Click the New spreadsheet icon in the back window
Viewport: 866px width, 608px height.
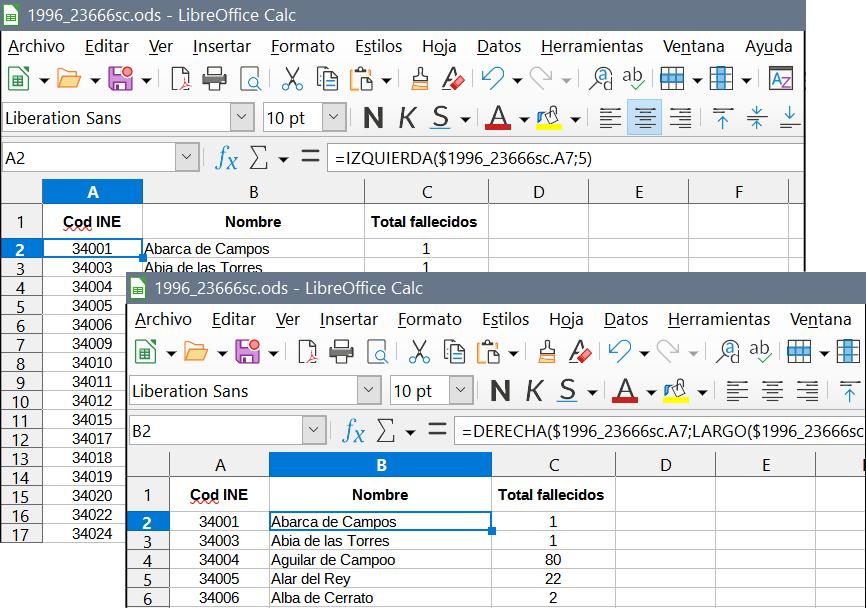pyautogui.click(x=18, y=79)
